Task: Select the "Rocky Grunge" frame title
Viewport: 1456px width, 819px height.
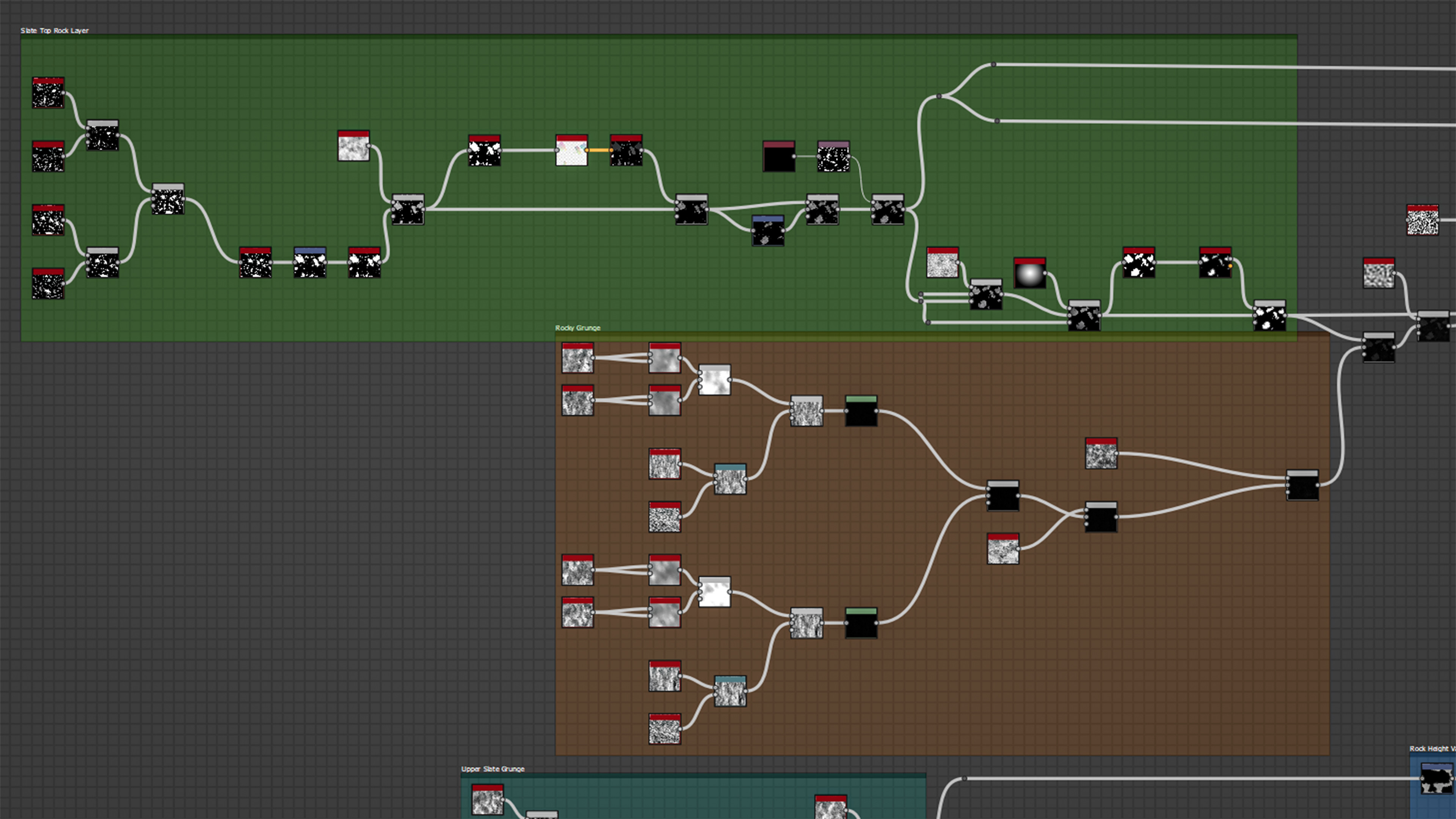Action: [x=577, y=328]
